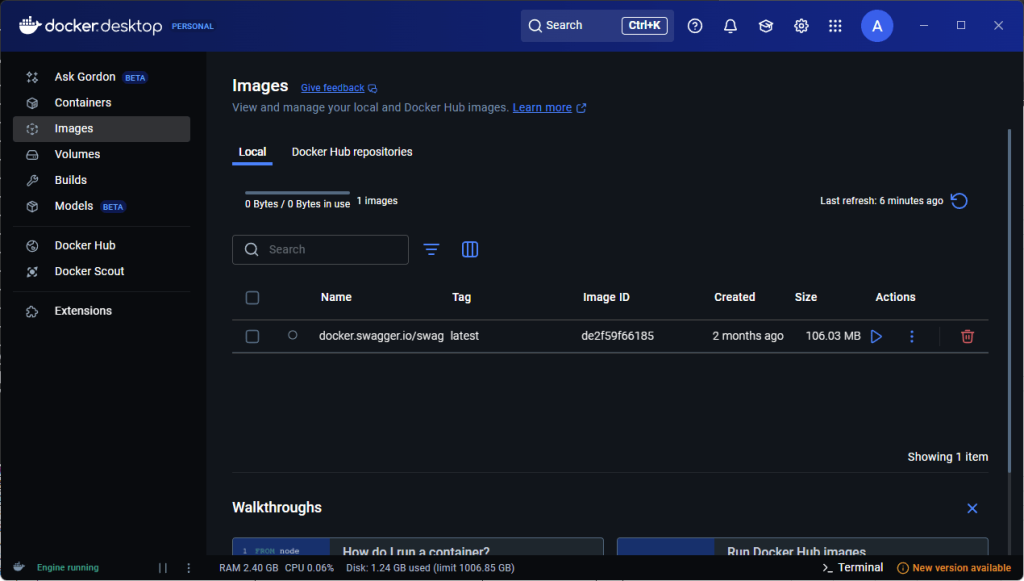
Task: Click the Engine running whale status icon
Action: (x=19, y=567)
